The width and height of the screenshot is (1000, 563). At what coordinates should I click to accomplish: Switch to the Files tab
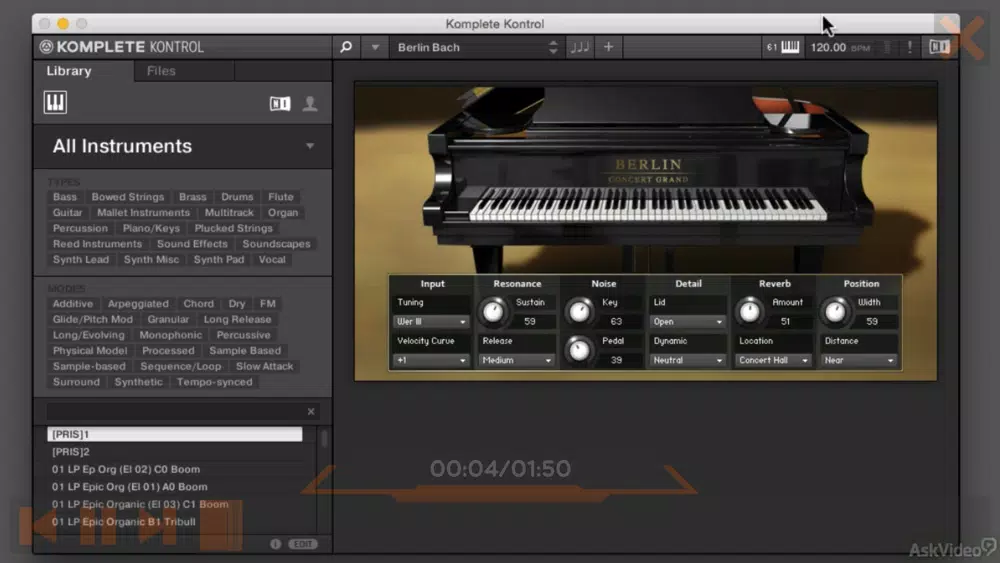[x=161, y=71]
